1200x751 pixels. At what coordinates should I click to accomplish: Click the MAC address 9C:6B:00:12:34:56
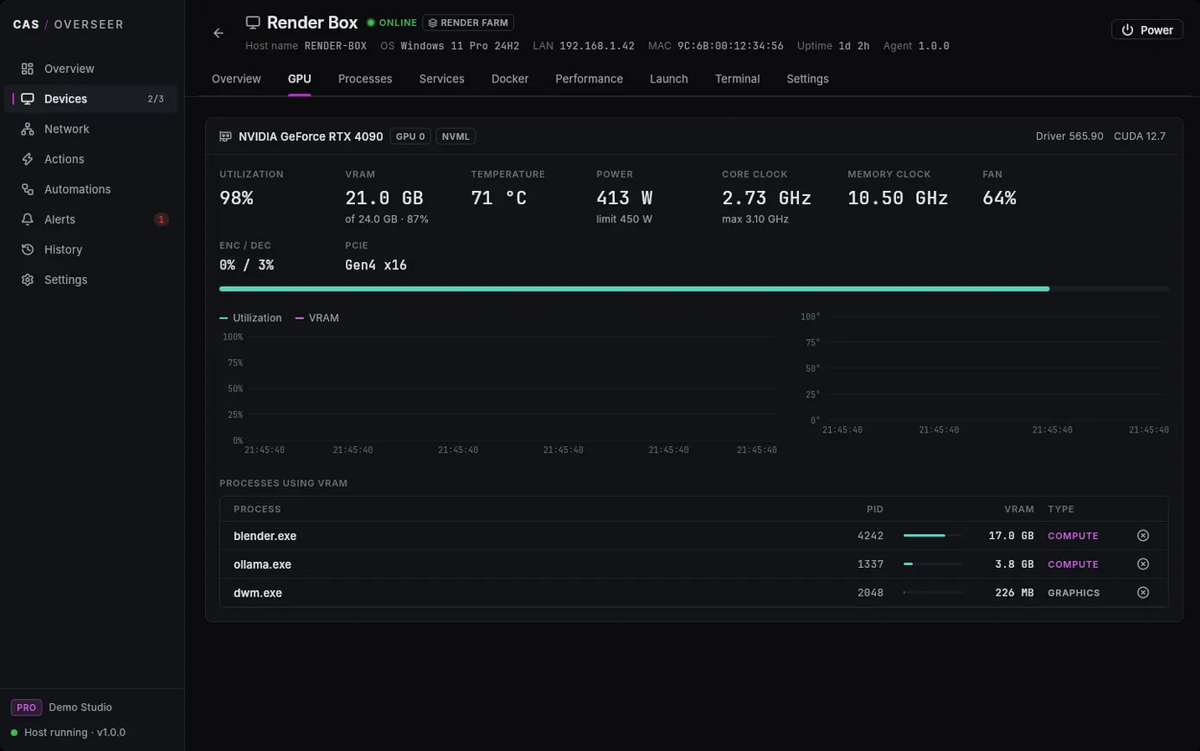tap(730, 46)
